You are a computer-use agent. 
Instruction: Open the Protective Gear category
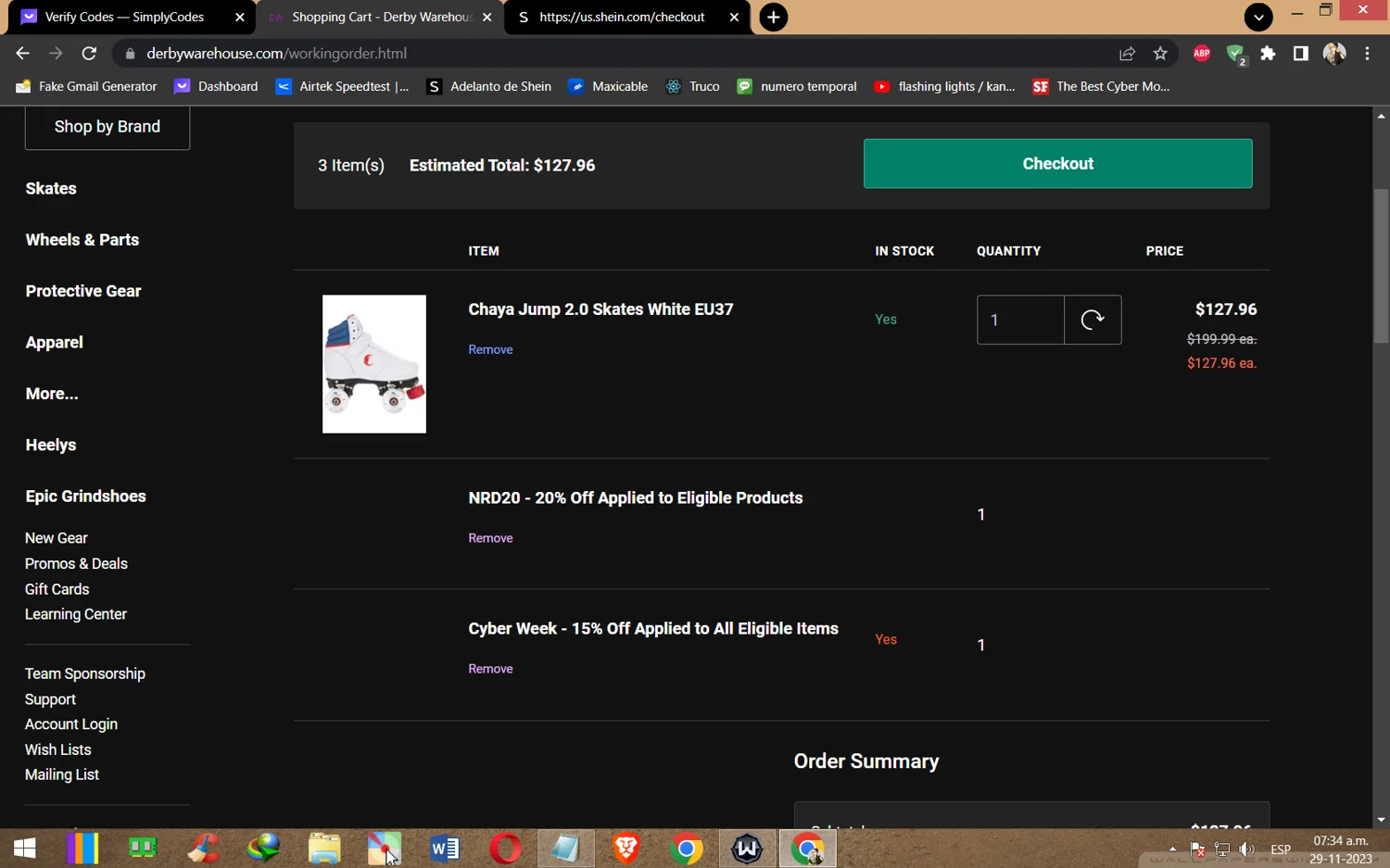pyautogui.click(x=83, y=291)
